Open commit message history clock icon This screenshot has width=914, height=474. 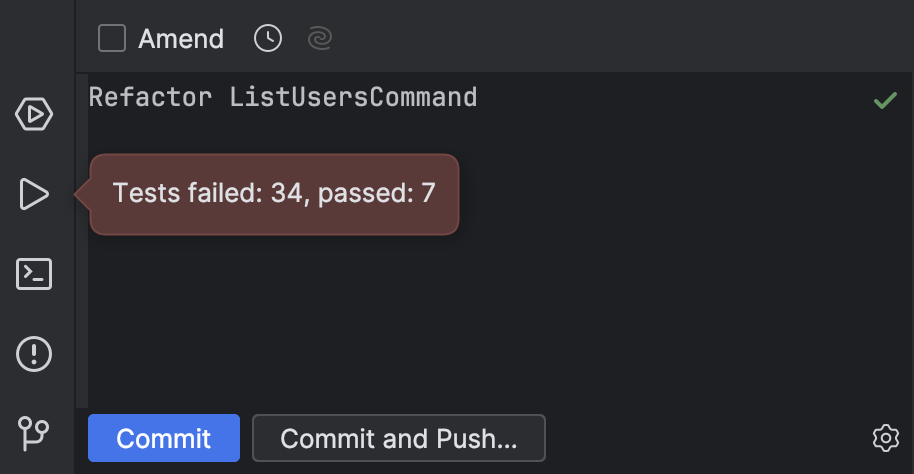pos(268,38)
